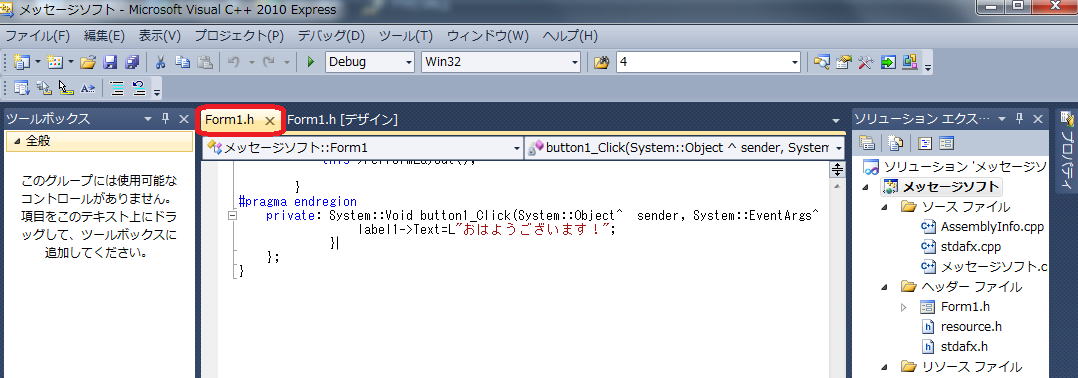The width and height of the screenshot is (1078, 378).
Task: Select resource.h in Solution Explorer
Action: (x=971, y=326)
